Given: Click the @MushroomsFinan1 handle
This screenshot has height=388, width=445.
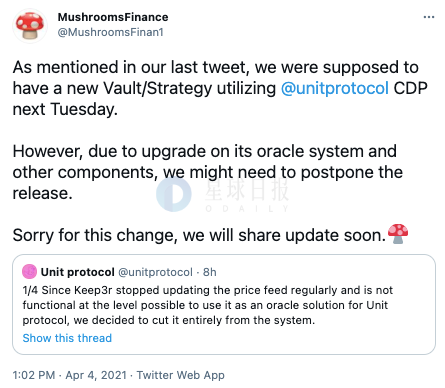Looking at the screenshot, I should coord(110,32).
